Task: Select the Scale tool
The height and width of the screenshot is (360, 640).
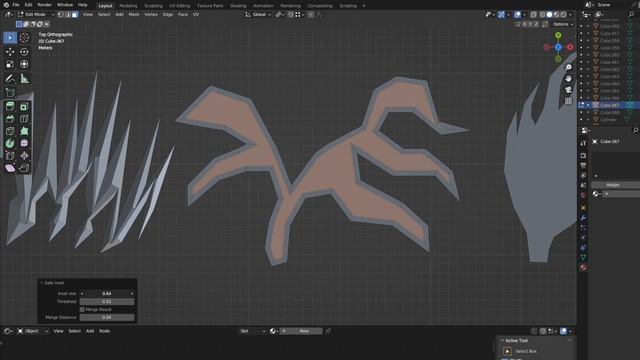Action: (x=10, y=64)
